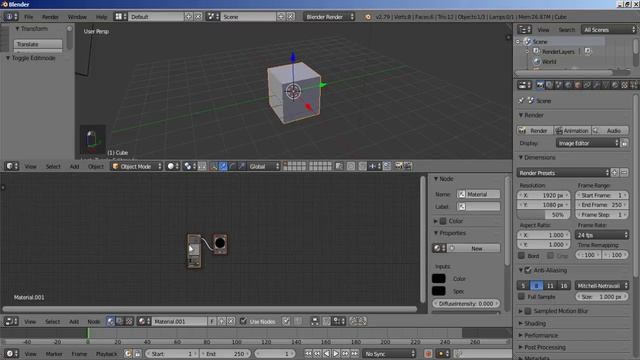
Task: Open the Node menu in node editor
Action: coord(93,322)
